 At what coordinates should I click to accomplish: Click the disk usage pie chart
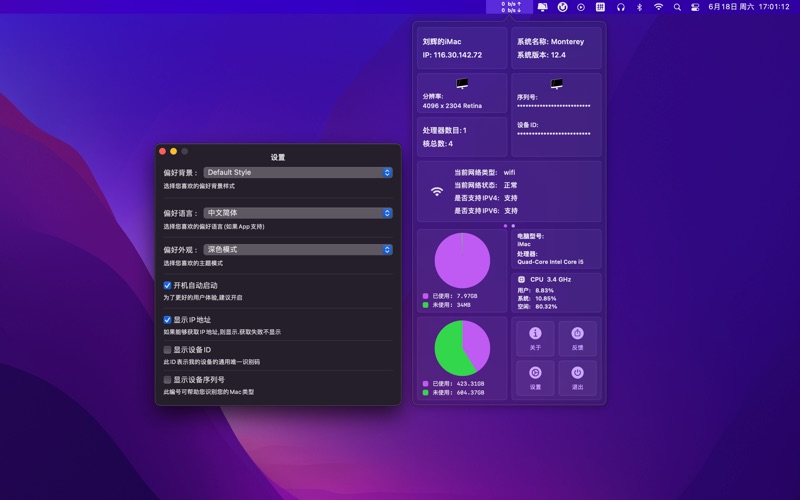coord(462,348)
